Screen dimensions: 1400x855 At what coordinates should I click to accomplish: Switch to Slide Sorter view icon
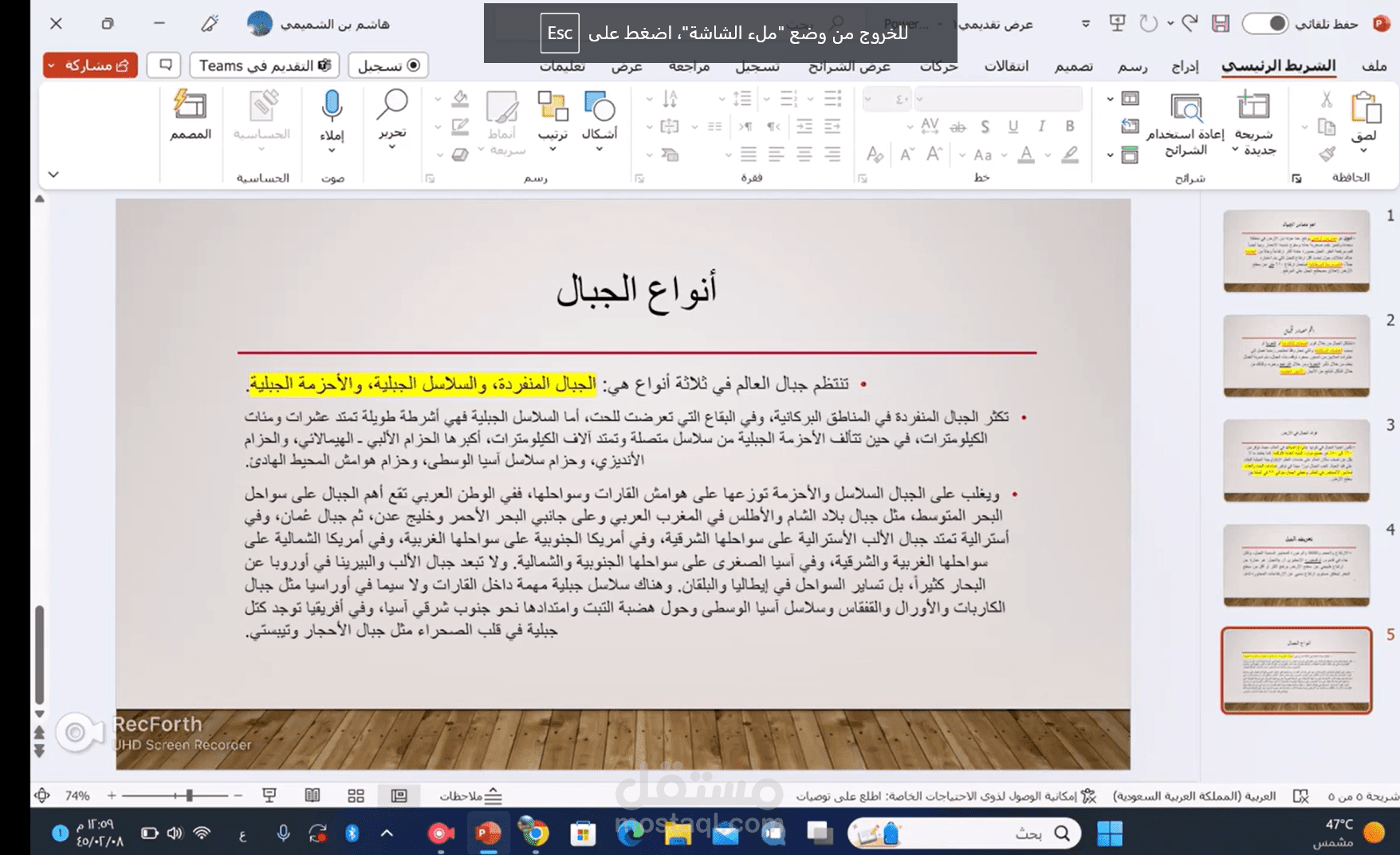[356, 795]
